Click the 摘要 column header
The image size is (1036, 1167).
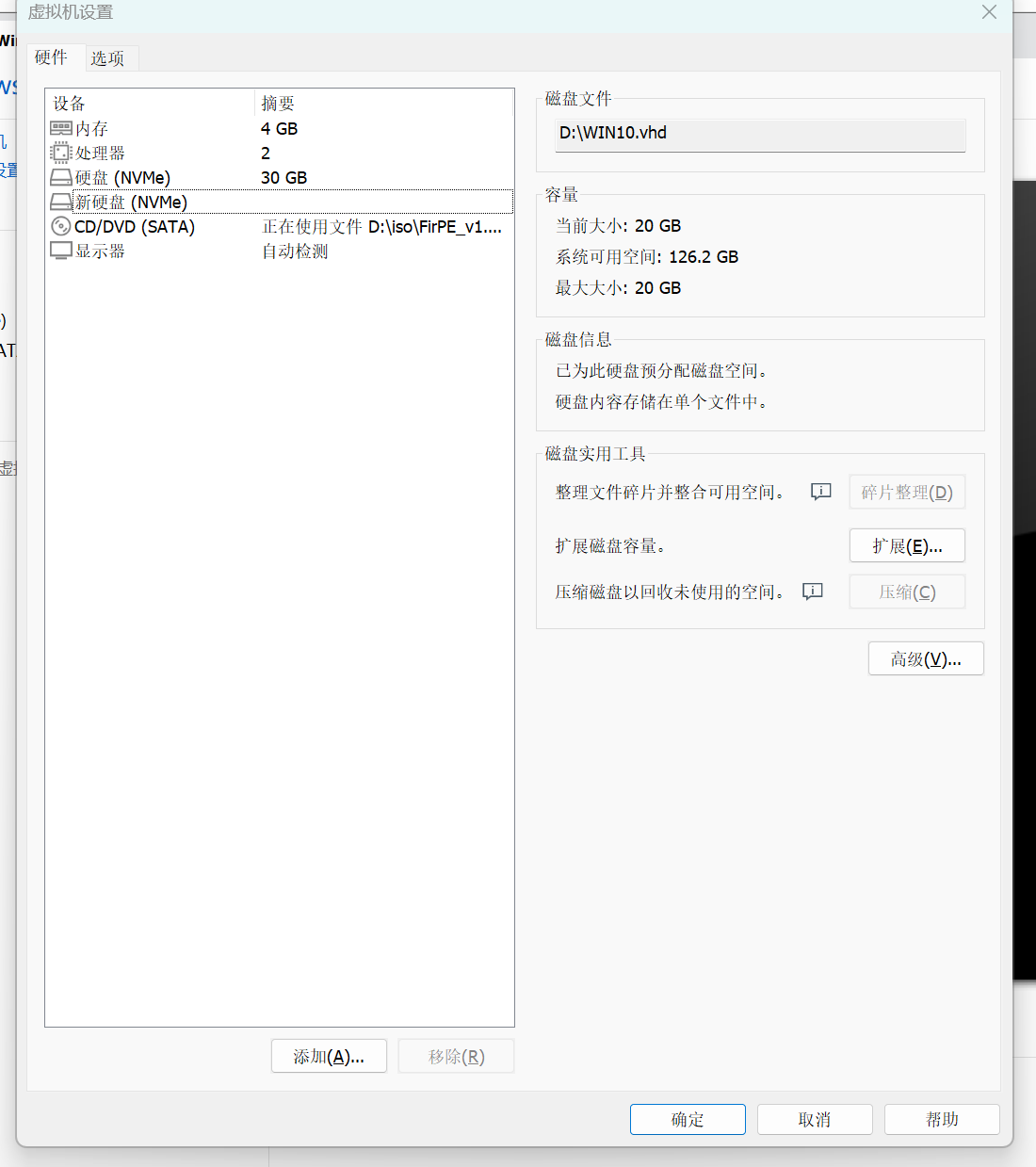pos(278,103)
